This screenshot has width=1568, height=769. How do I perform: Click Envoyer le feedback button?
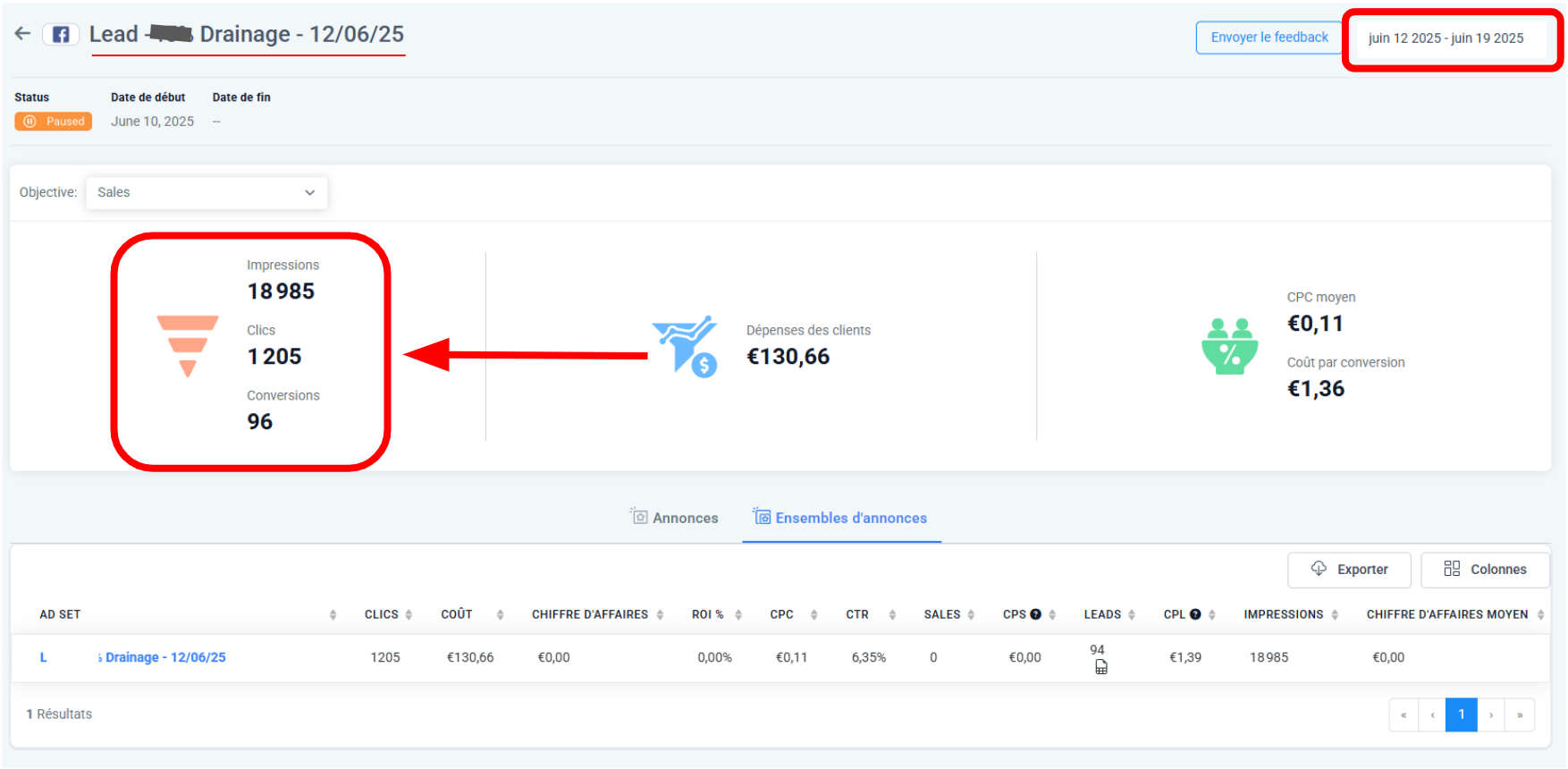[x=1269, y=38]
